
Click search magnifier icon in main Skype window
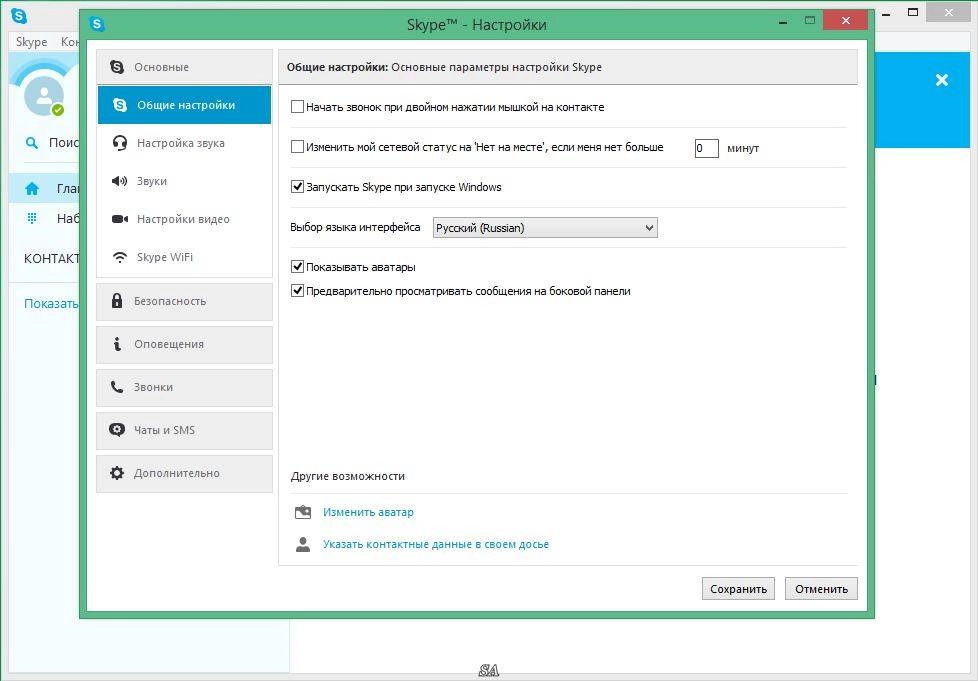click(x=31, y=143)
